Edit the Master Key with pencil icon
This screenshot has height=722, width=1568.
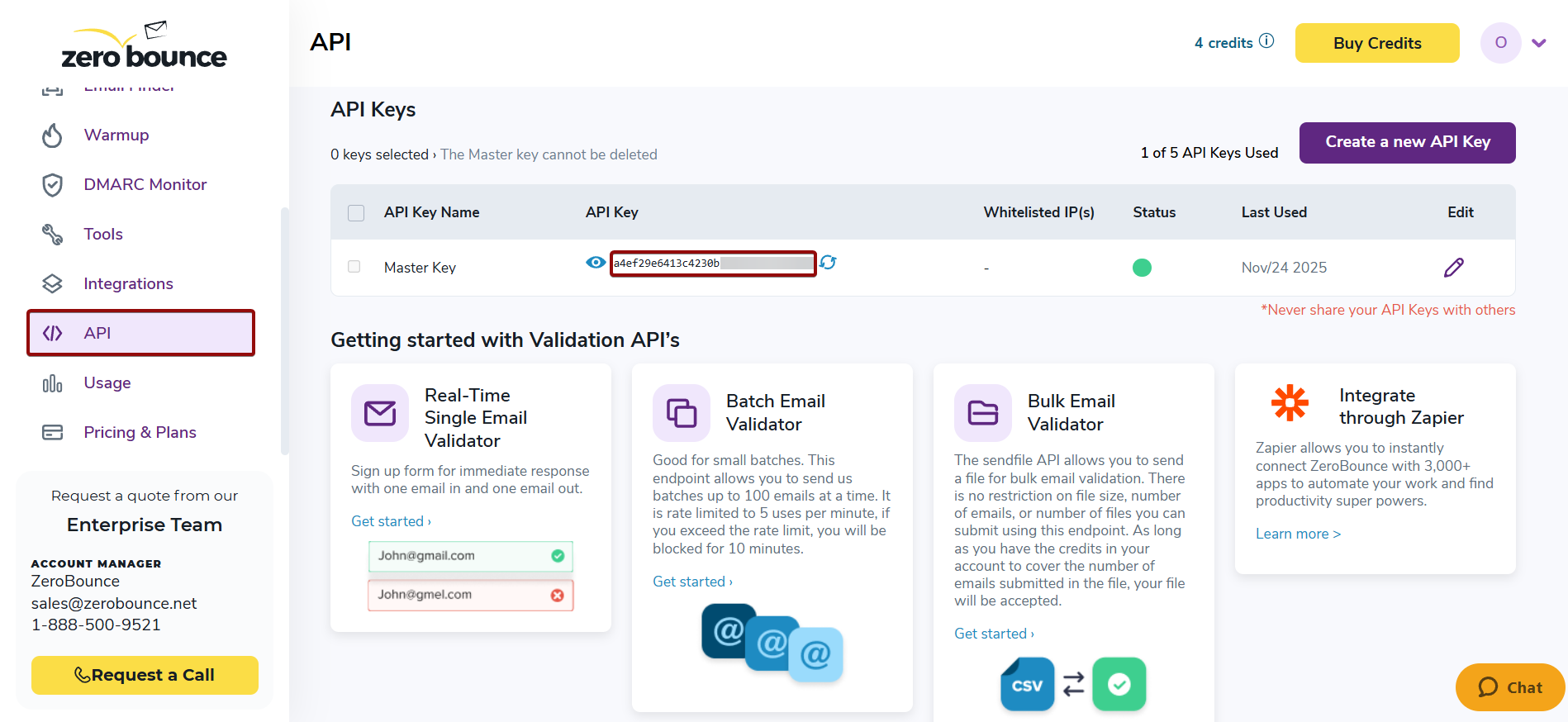coord(1454,268)
